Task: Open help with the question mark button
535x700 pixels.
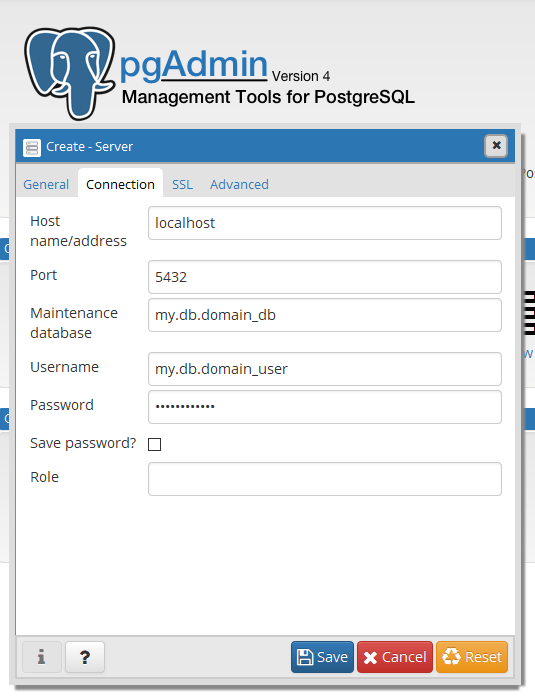Action: click(85, 657)
